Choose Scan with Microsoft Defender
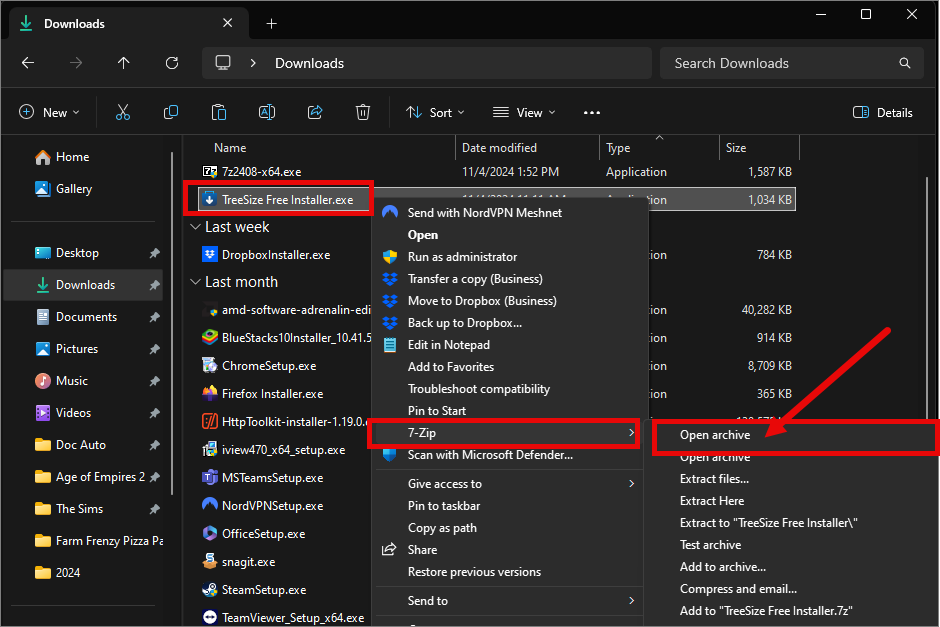Screen dimensions: 940x627 [508, 455]
